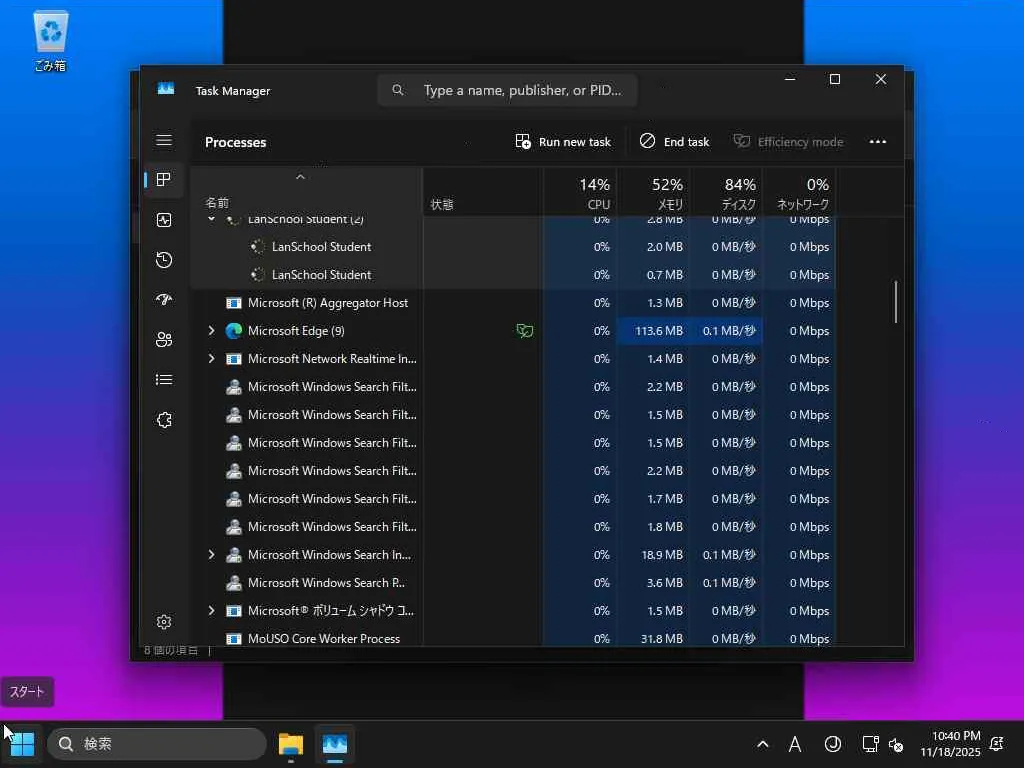The image size is (1024, 768).
Task: Open the Services sidebar icon
Action: [164, 420]
